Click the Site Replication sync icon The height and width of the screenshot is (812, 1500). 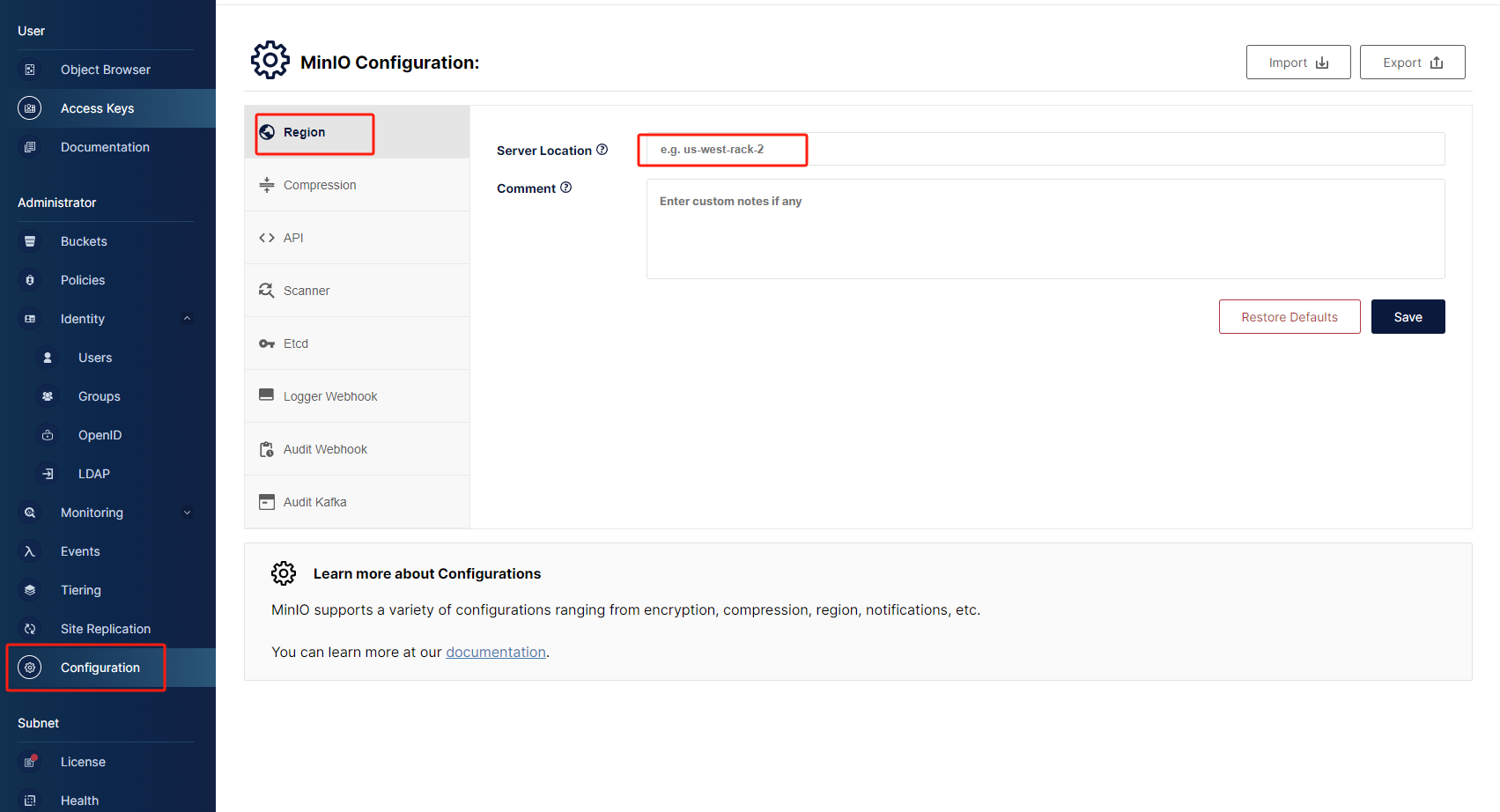[30, 629]
